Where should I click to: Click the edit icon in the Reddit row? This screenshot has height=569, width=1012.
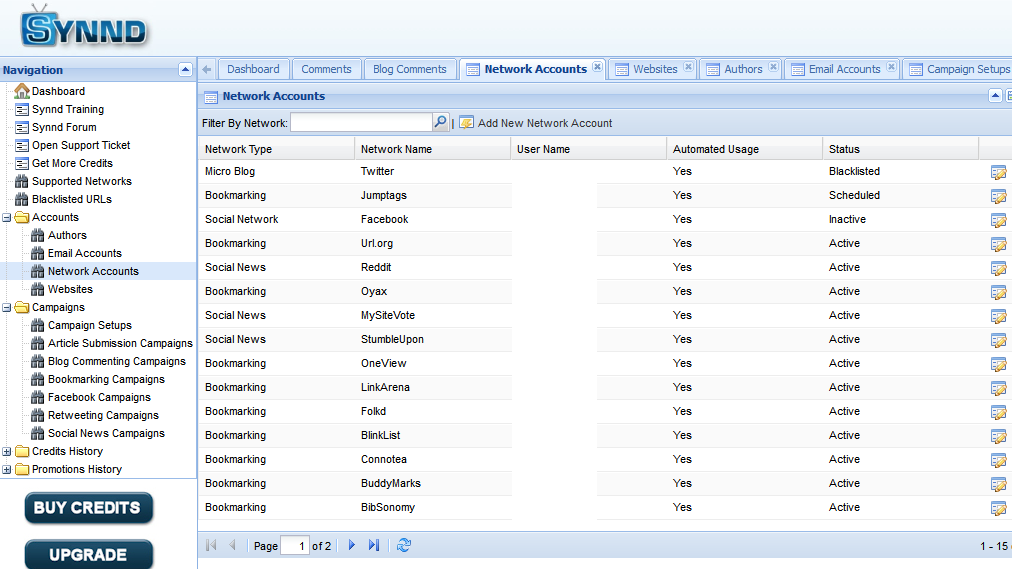[998, 268]
